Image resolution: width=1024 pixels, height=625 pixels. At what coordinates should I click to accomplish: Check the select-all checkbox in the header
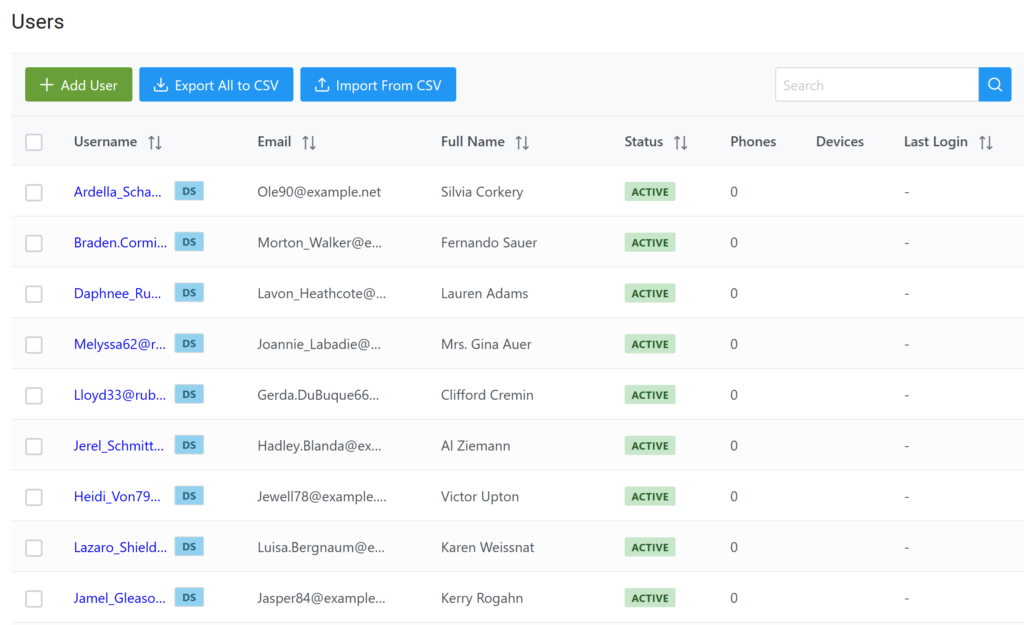coord(33,142)
